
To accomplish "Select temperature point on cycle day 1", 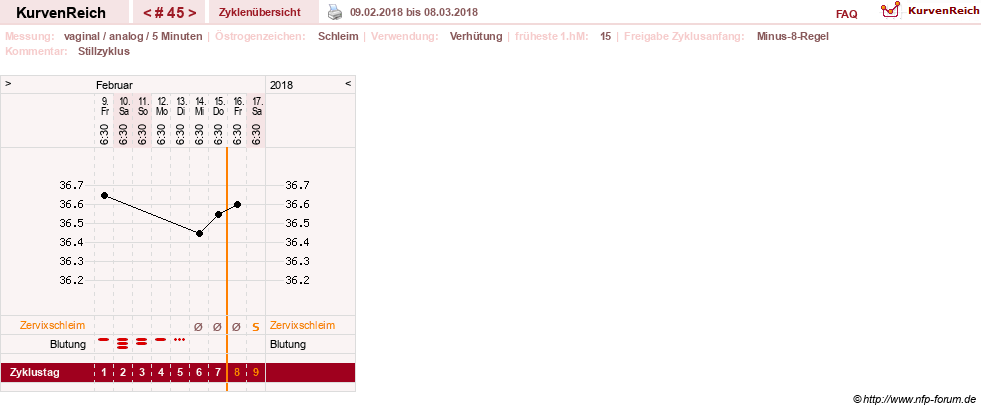I will (104, 195).
